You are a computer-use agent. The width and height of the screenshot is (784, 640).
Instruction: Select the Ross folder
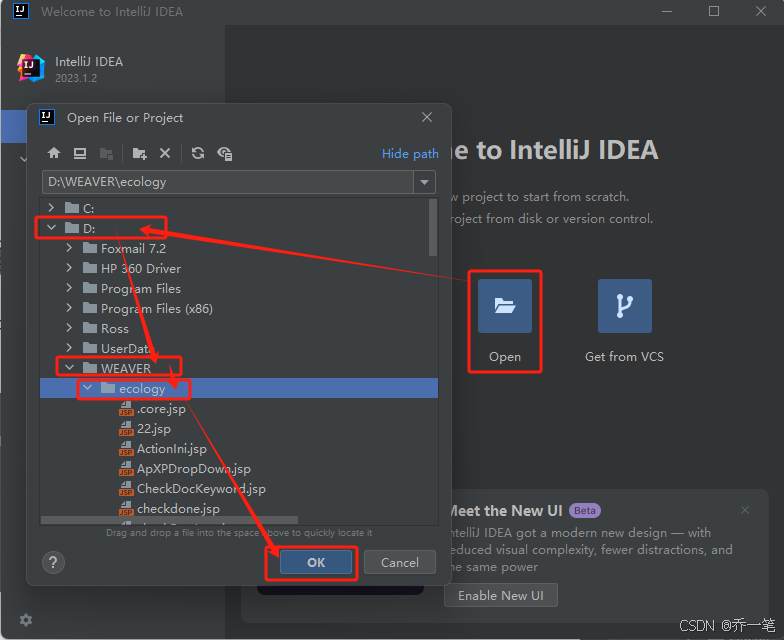239,328
